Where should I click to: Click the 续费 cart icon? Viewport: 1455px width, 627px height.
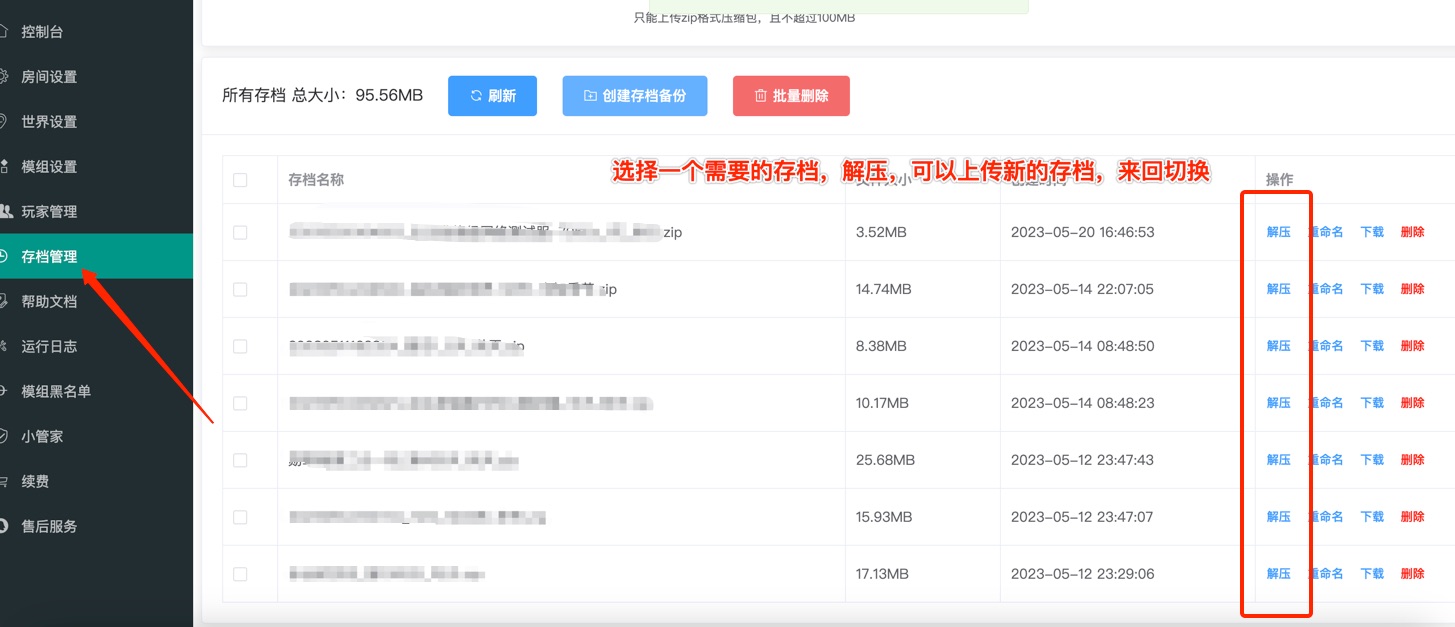point(4,482)
